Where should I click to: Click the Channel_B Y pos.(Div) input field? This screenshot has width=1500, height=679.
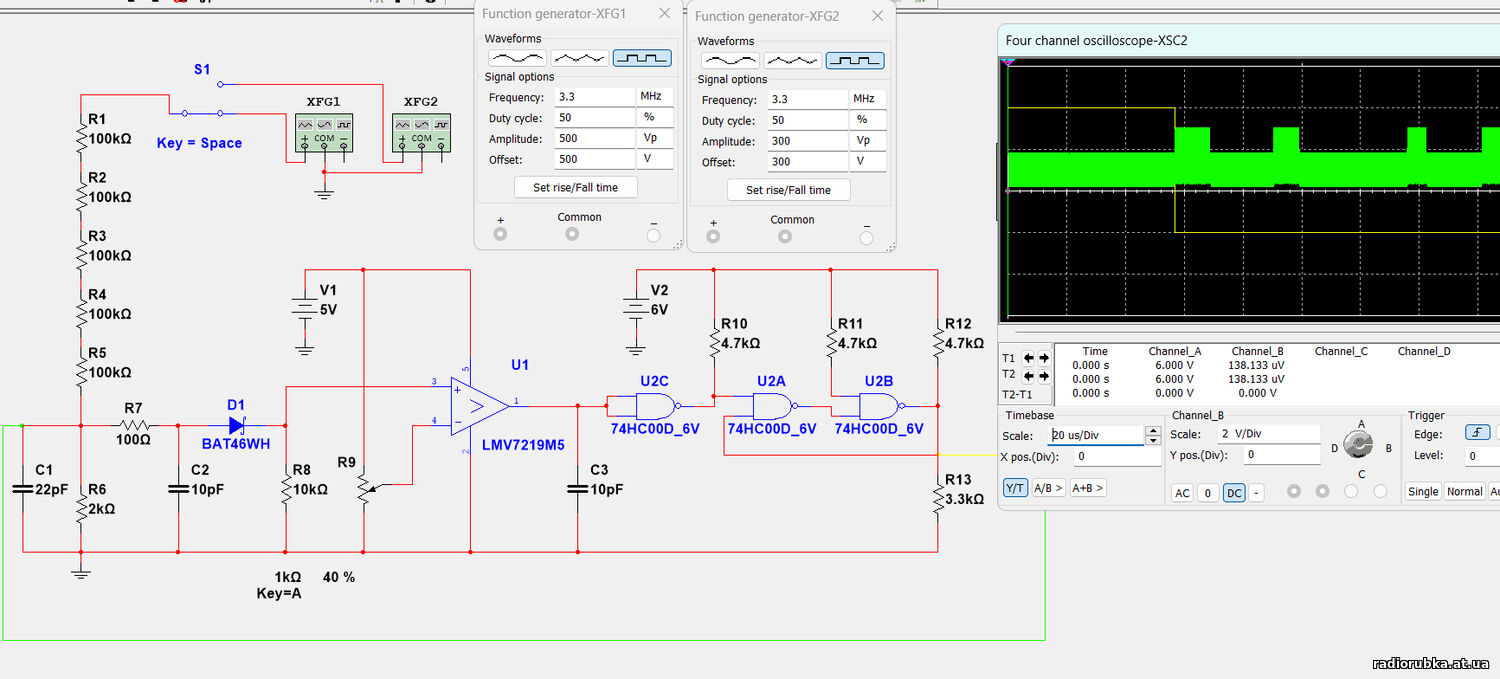pyautogui.click(x=1284, y=455)
